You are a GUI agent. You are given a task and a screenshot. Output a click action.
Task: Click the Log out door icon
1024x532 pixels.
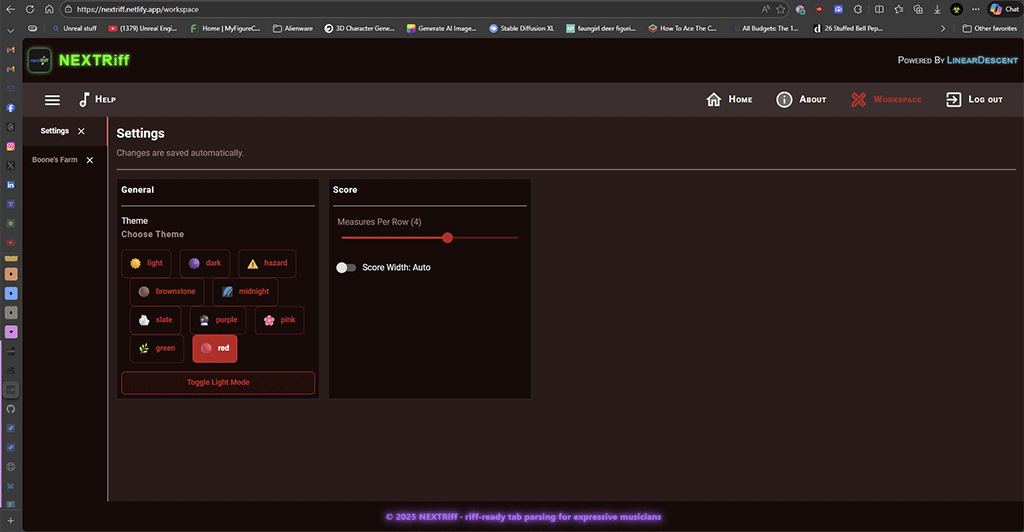click(x=953, y=100)
